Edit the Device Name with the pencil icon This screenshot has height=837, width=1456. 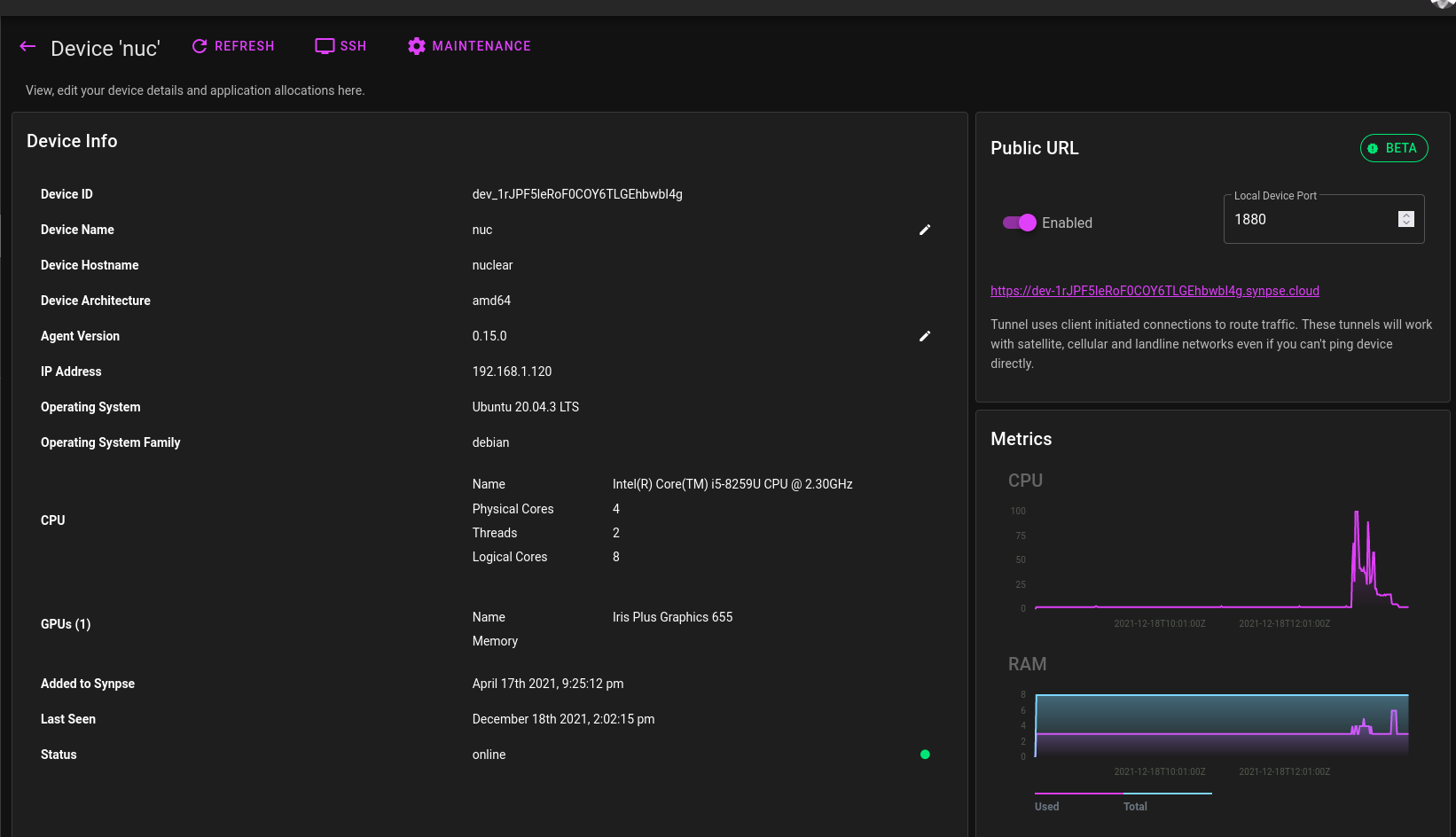pos(925,230)
